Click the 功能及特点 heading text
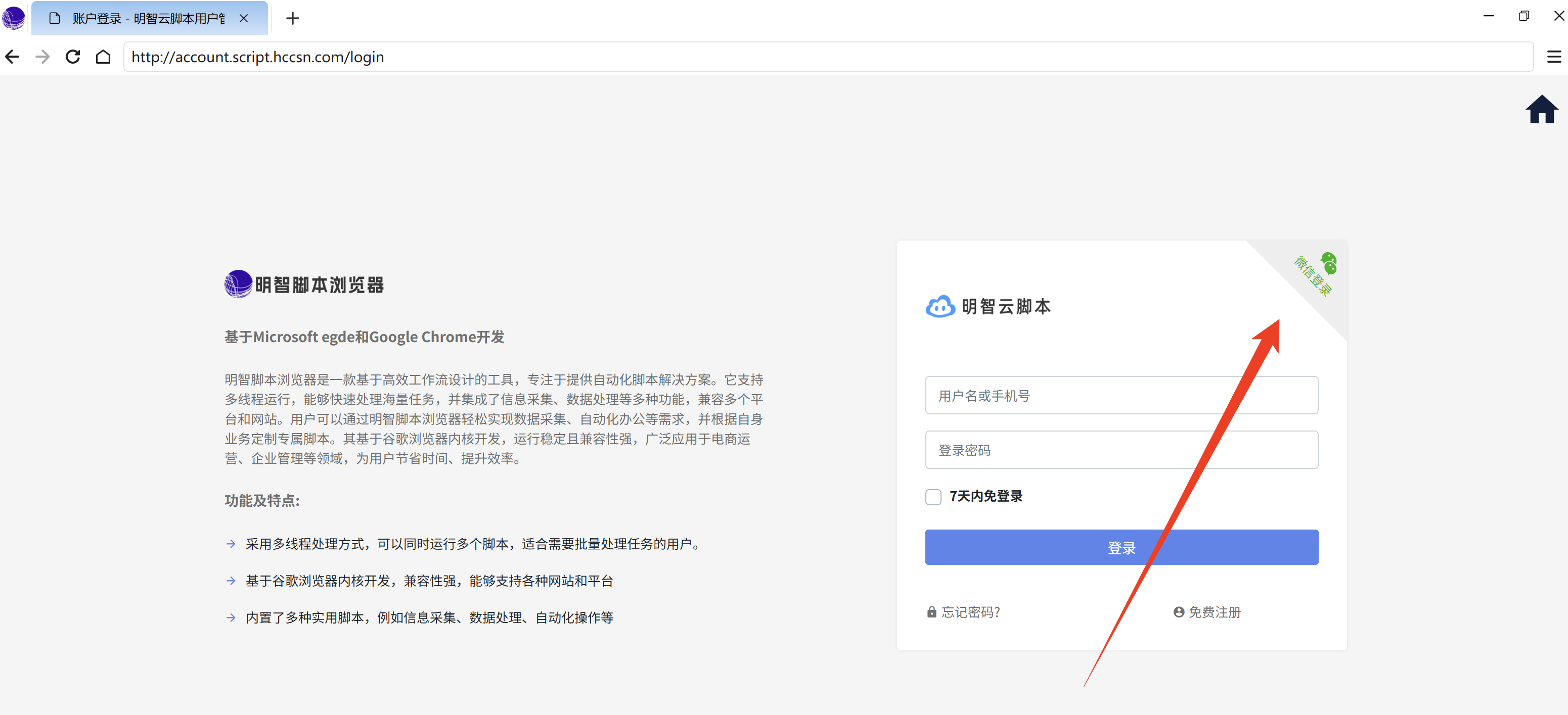This screenshot has height=715, width=1568. point(262,501)
